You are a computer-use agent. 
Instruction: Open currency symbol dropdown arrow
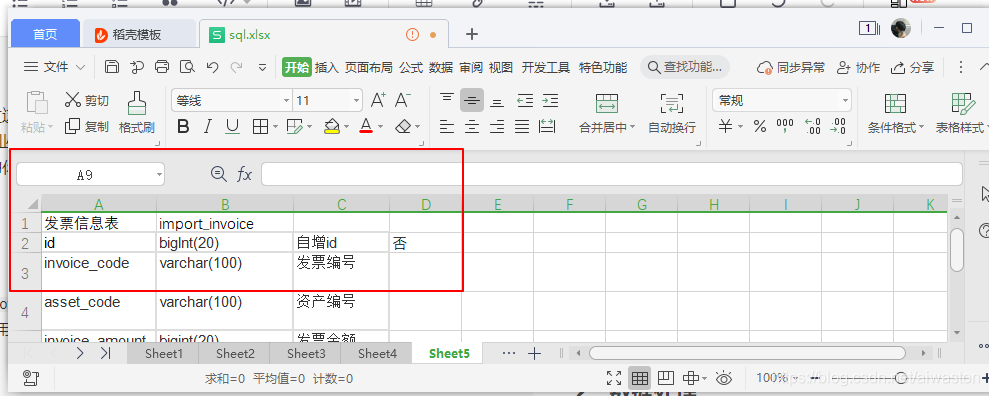pos(740,127)
